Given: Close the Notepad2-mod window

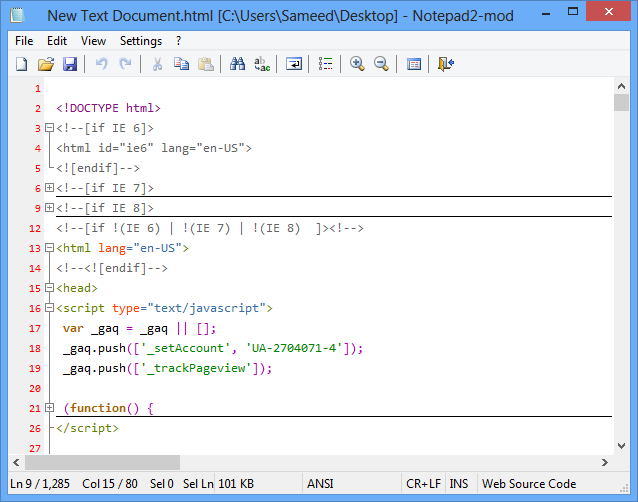Looking at the screenshot, I should (x=608, y=11).
